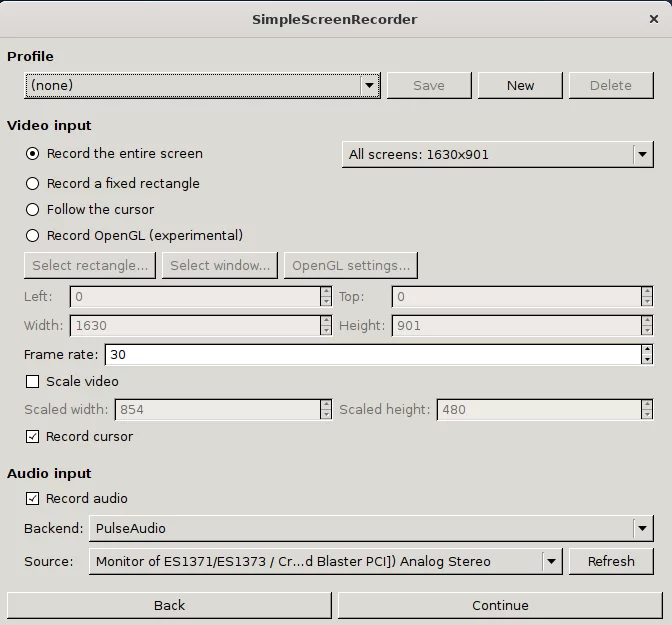
Task: Expand the audio Source dropdown
Action: coord(326,561)
